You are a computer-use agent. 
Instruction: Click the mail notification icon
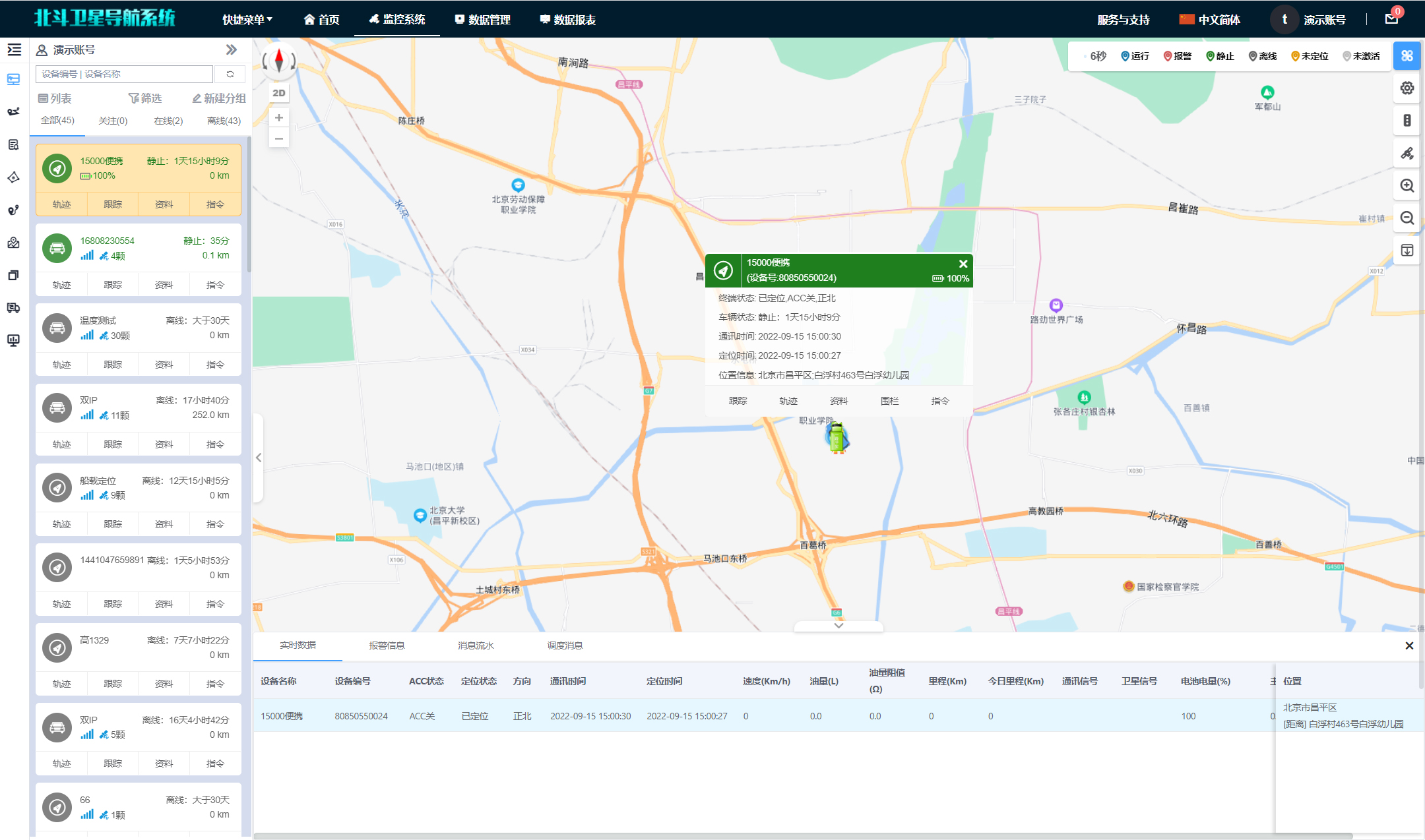[x=1391, y=19]
